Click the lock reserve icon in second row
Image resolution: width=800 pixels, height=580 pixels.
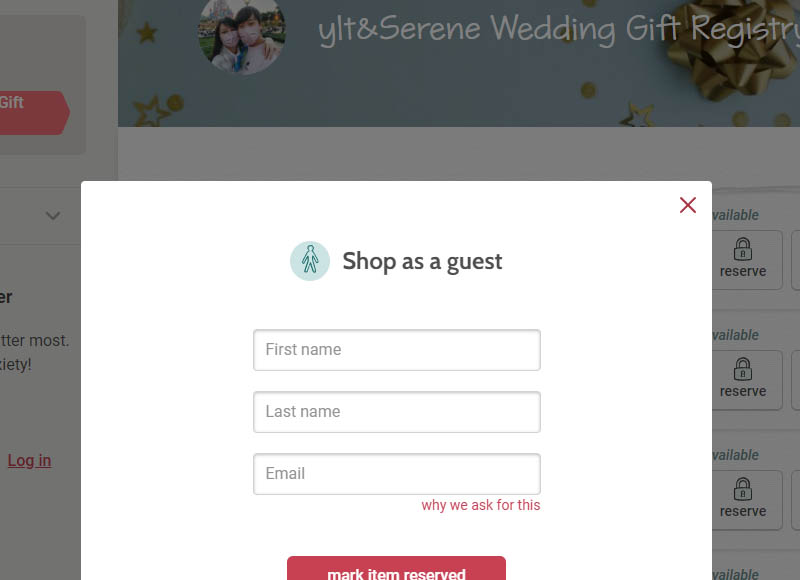tap(743, 379)
